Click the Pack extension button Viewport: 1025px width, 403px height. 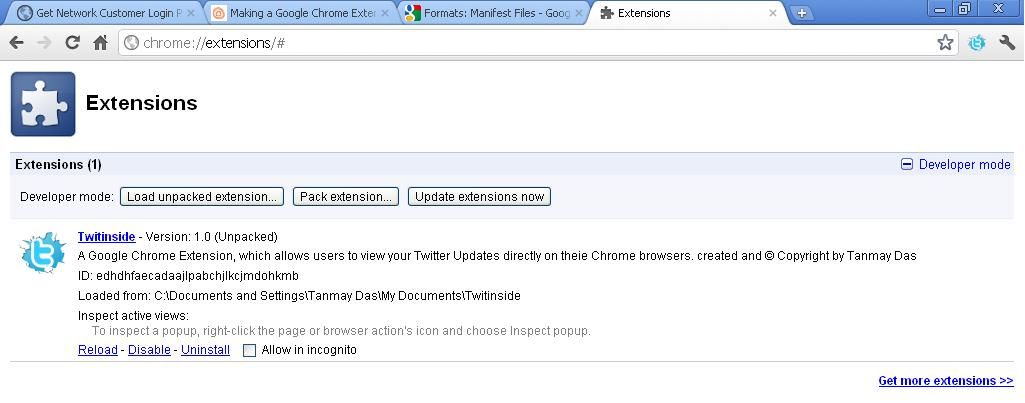coord(346,197)
